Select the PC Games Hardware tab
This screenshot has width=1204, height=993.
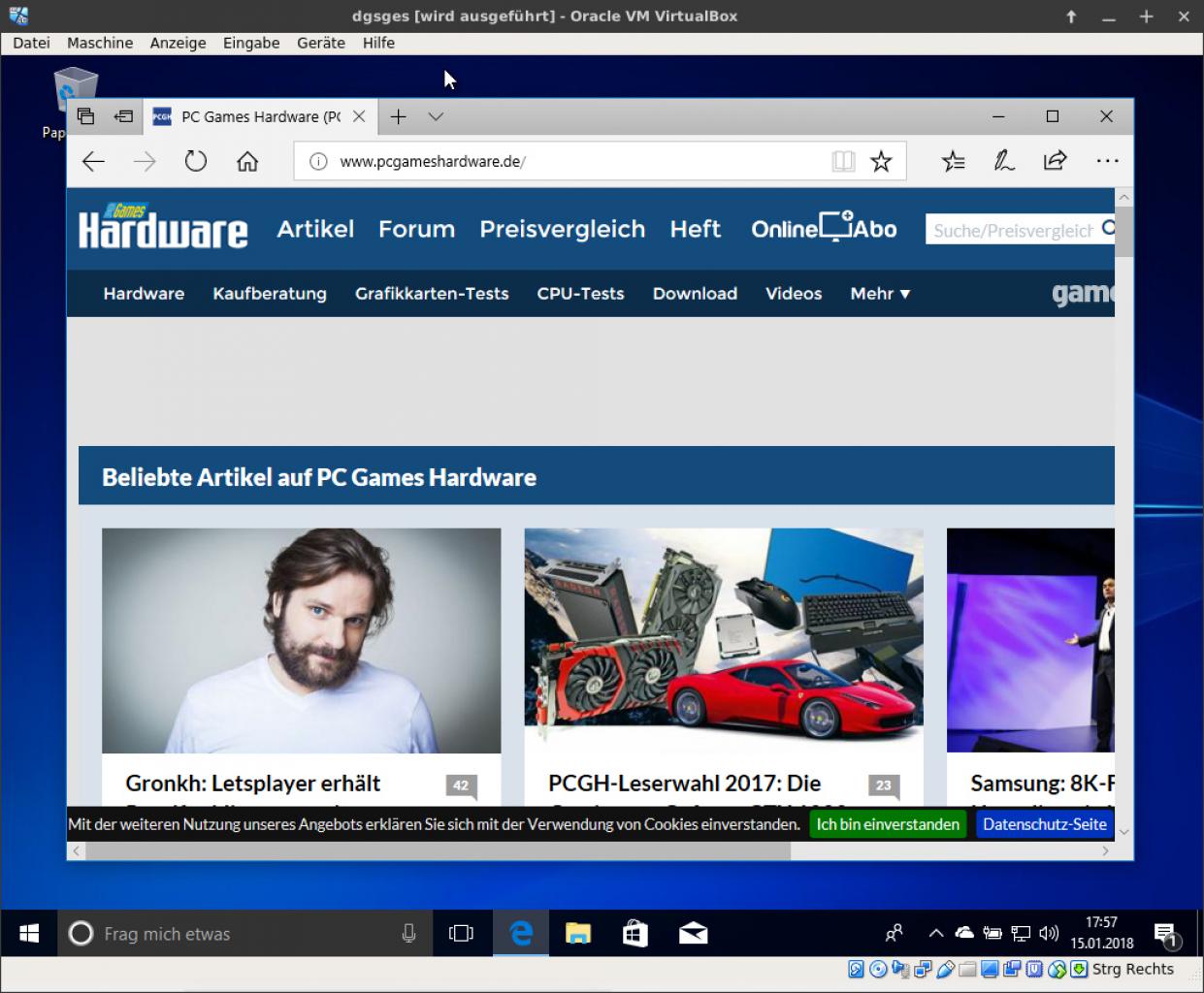click(x=260, y=116)
